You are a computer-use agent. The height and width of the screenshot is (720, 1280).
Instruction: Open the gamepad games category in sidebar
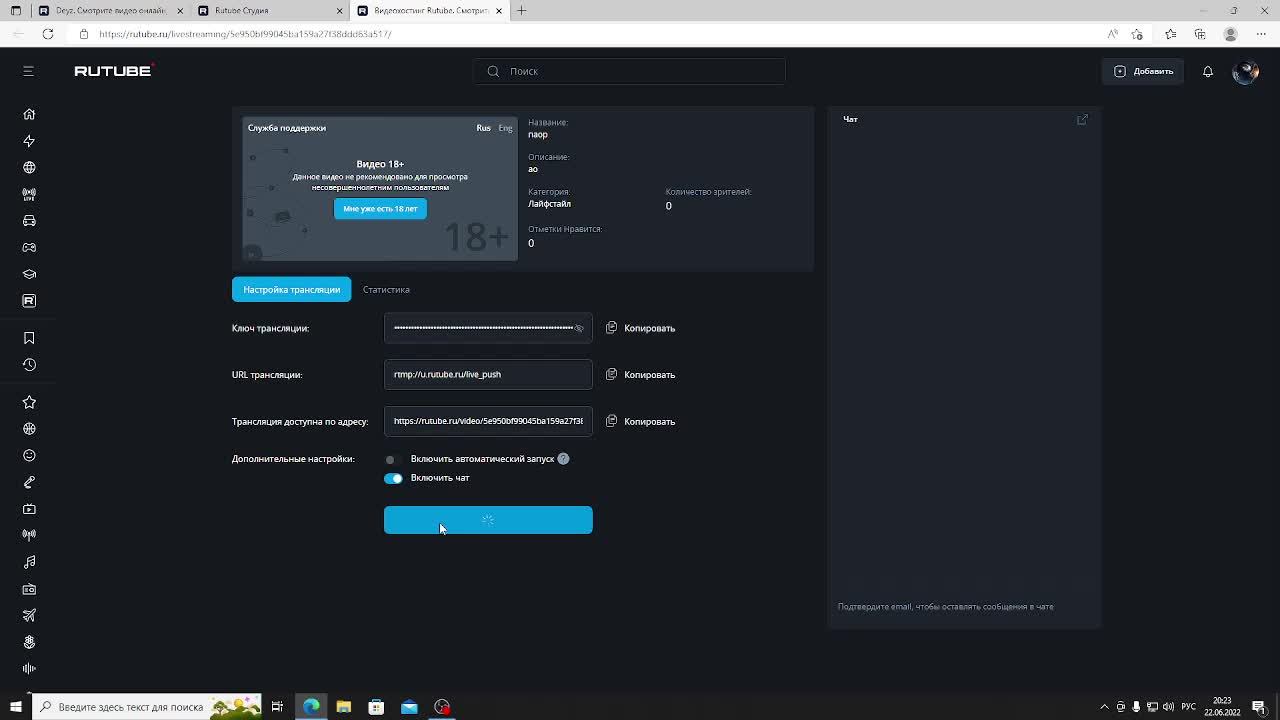(x=29, y=247)
